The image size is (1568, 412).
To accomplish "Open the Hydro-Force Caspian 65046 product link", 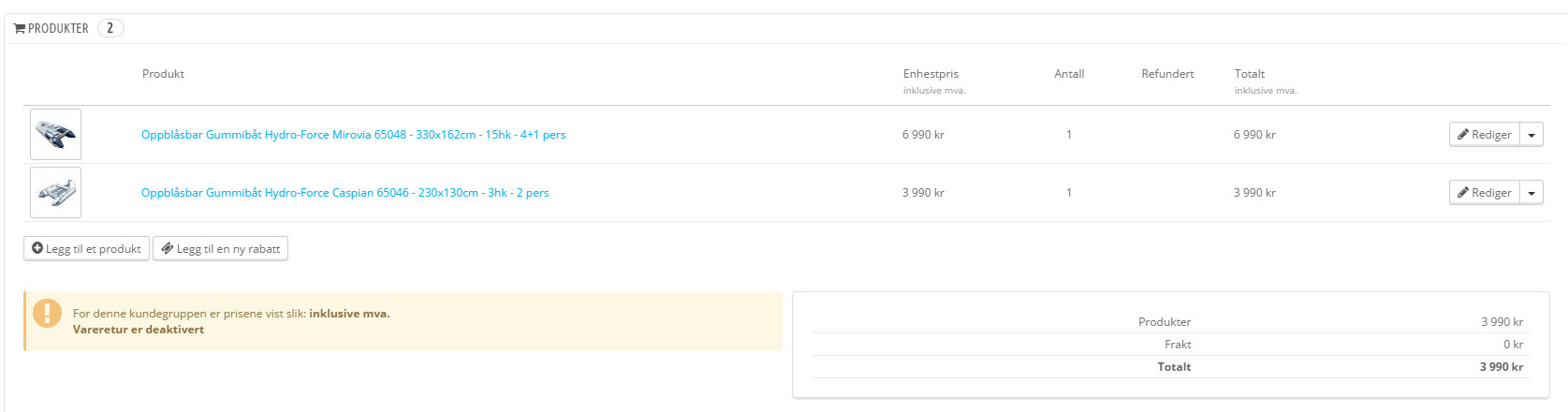I will [x=344, y=193].
